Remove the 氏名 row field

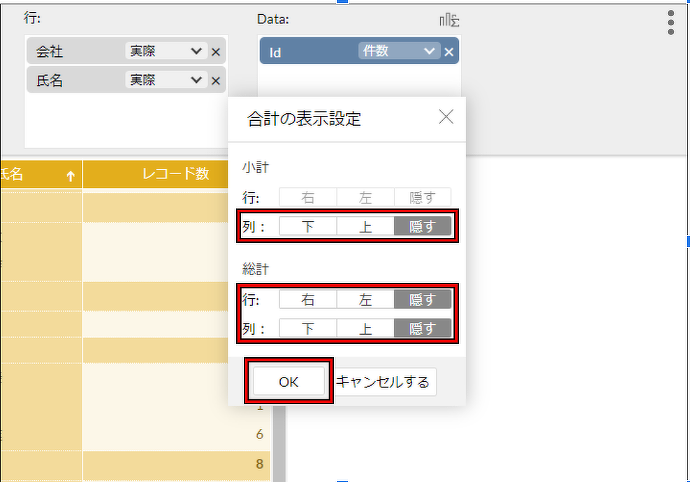coord(216,80)
